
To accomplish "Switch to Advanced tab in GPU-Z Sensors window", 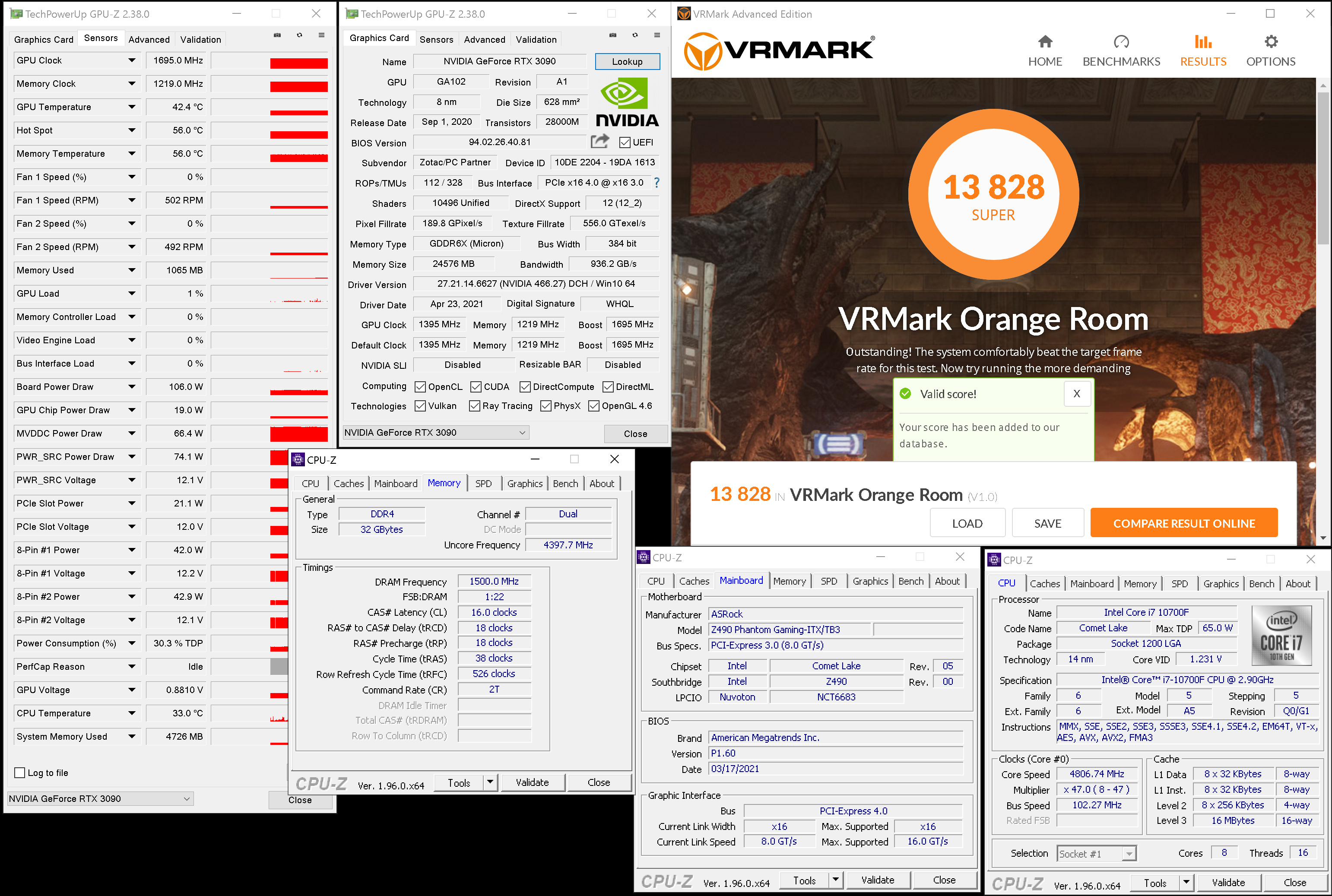I will pos(149,39).
